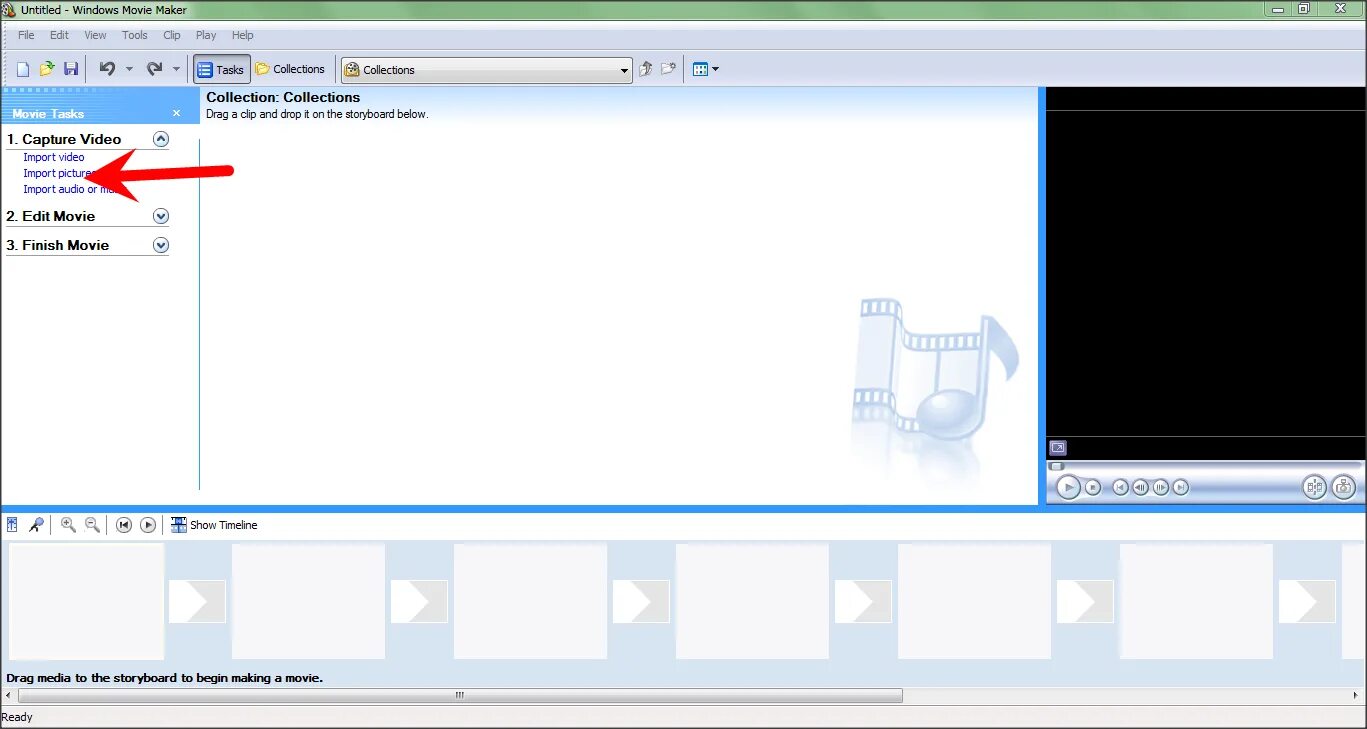Expand the Edit Movie section
Screen dimensions: 1367x729
(x=160, y=216)
